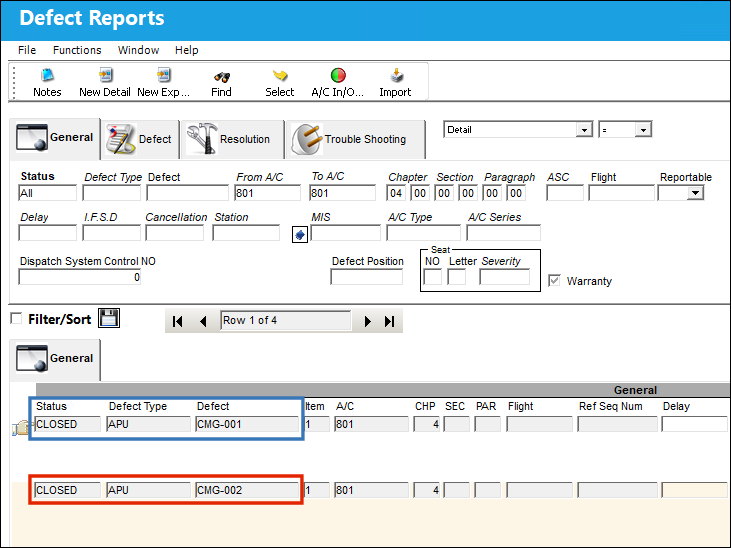Click the Cancellation input field
The width and height of the screenshot is (731, 548).
[x=174, y=233]
